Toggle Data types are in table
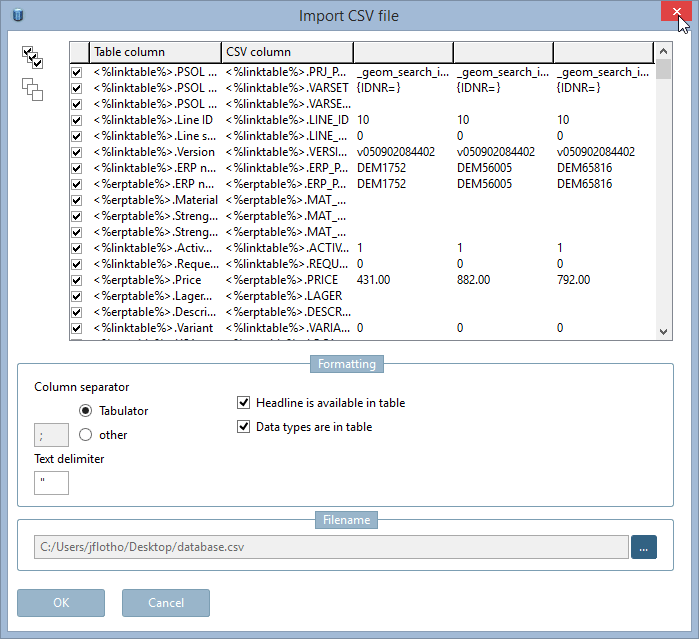 [x=243, y=427]
